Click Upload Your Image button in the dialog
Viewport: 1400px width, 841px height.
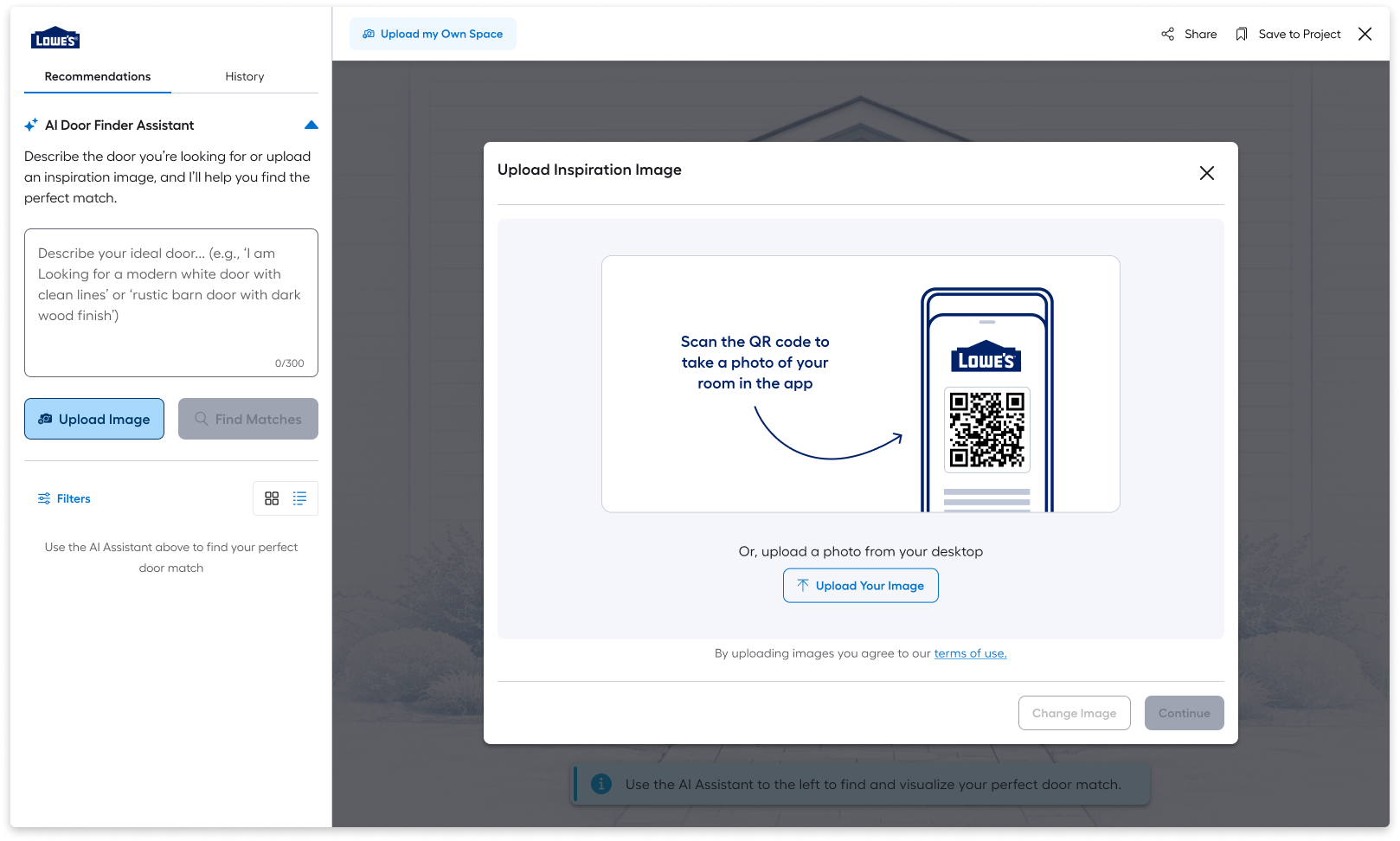(861, 586)
